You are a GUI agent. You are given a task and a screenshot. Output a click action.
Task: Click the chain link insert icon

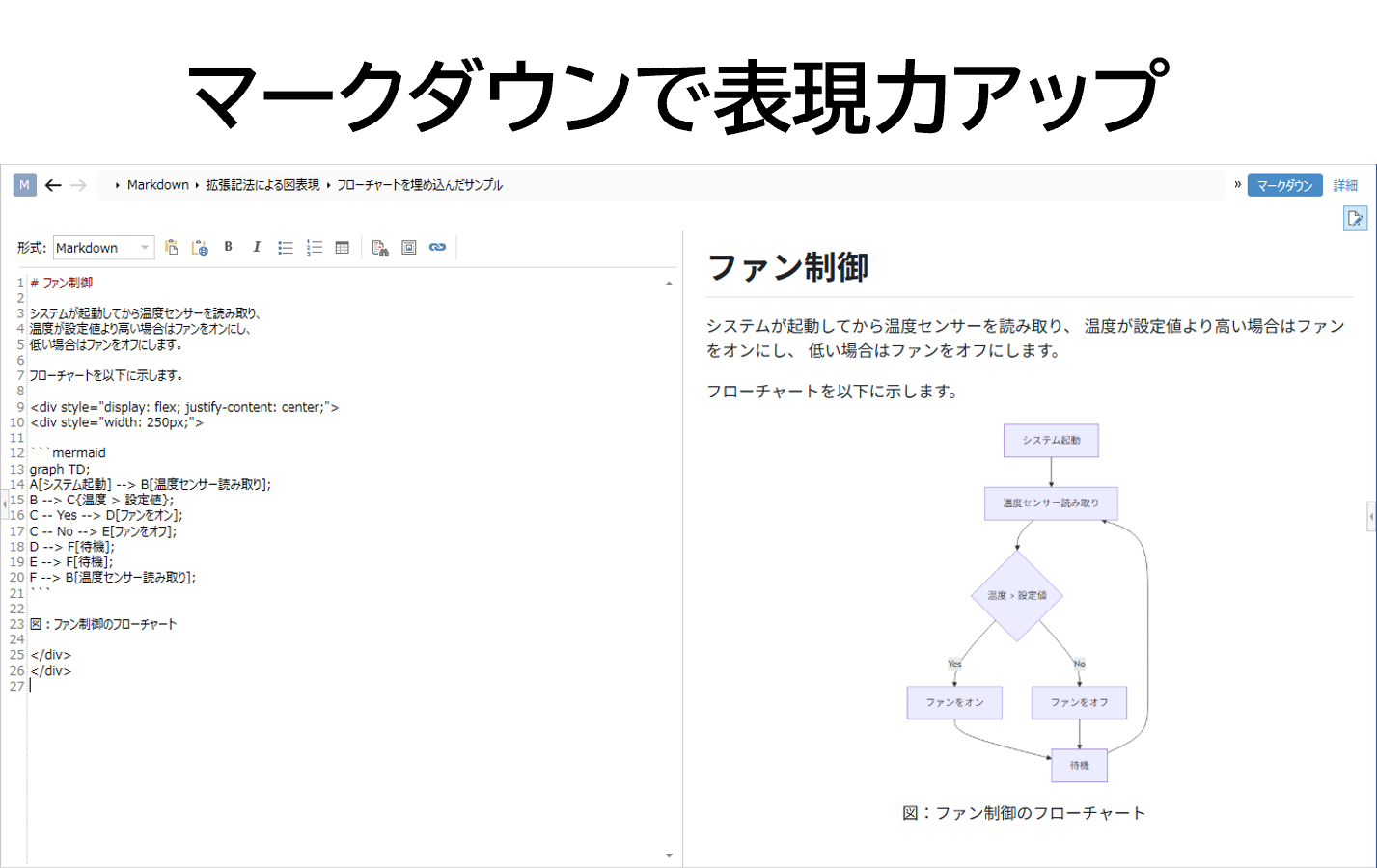point(437,248)
